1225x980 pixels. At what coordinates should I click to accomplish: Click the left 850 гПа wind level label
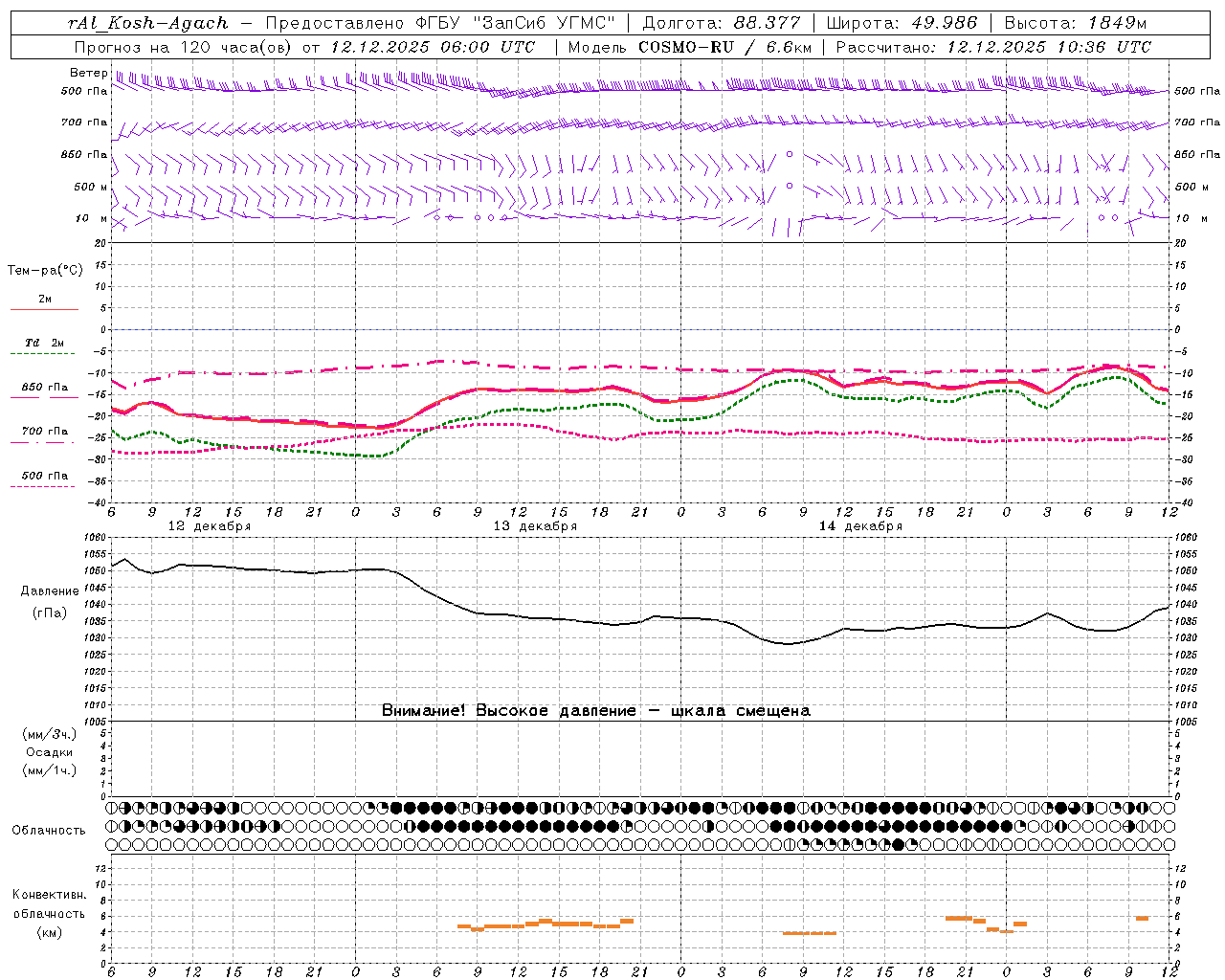click(x=84, y=154)
